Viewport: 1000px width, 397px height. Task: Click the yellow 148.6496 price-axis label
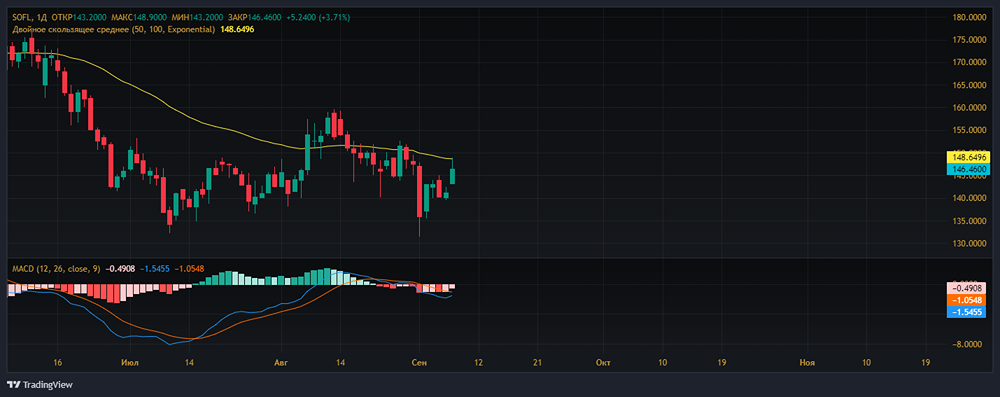pyautogui.click(x=969, y=157)
